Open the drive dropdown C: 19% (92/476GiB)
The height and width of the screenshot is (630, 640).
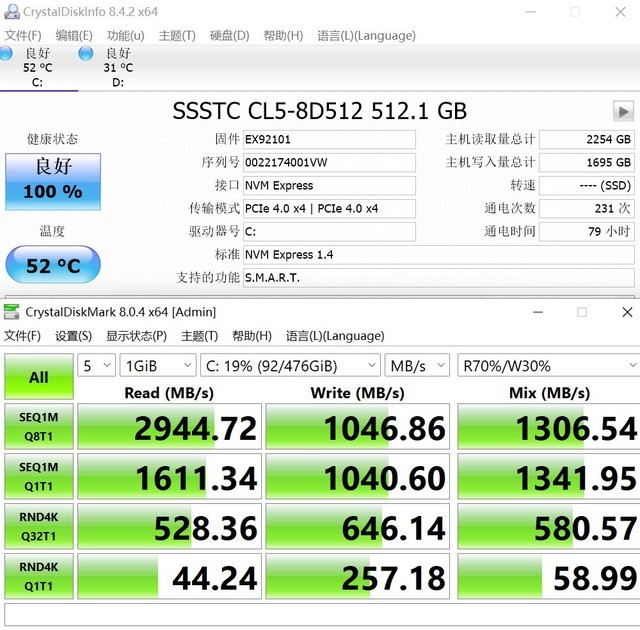tap(290, 365)
